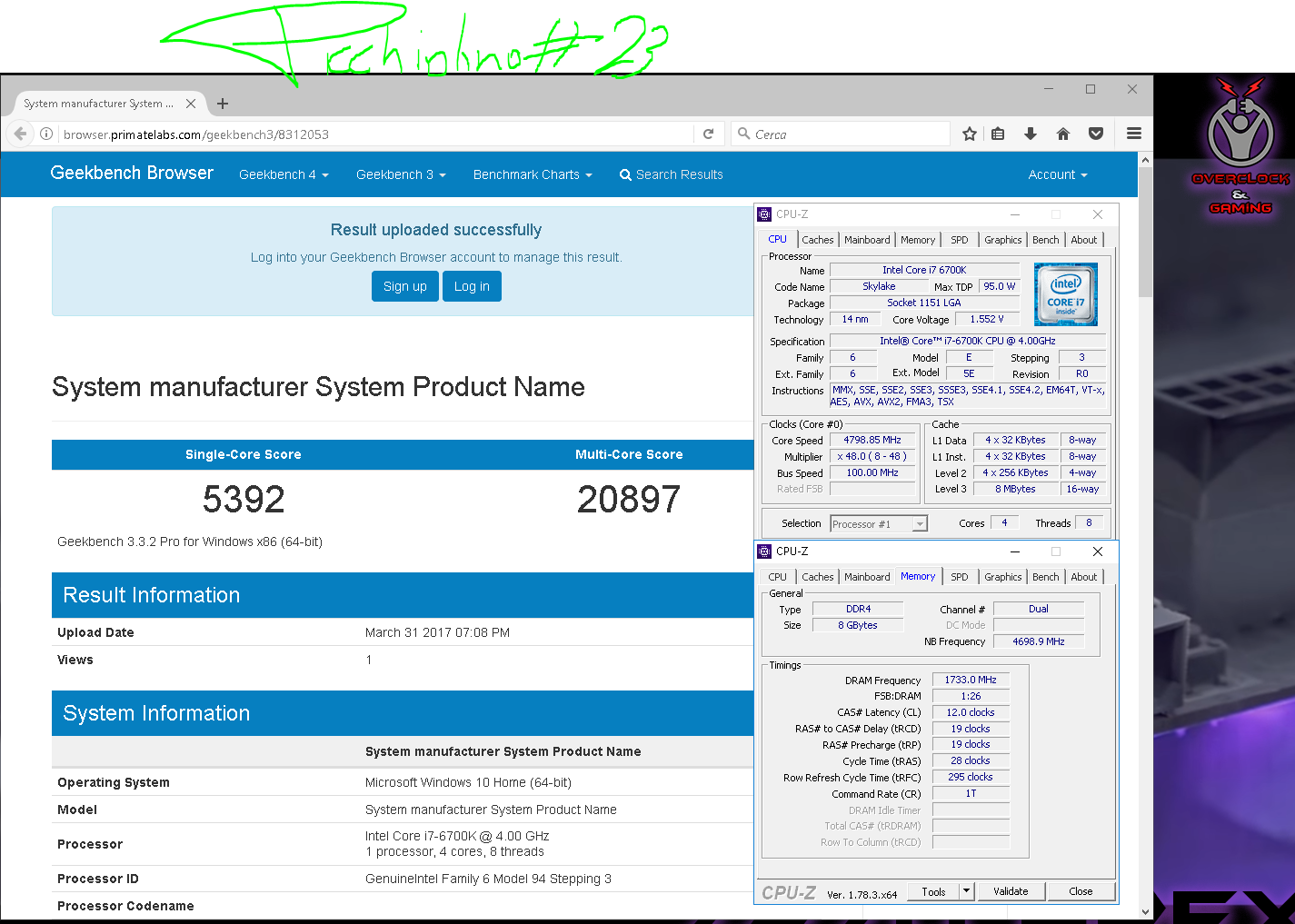
Task: Minimize the CPU-Z Memory window
Action: coord(1015,551)
